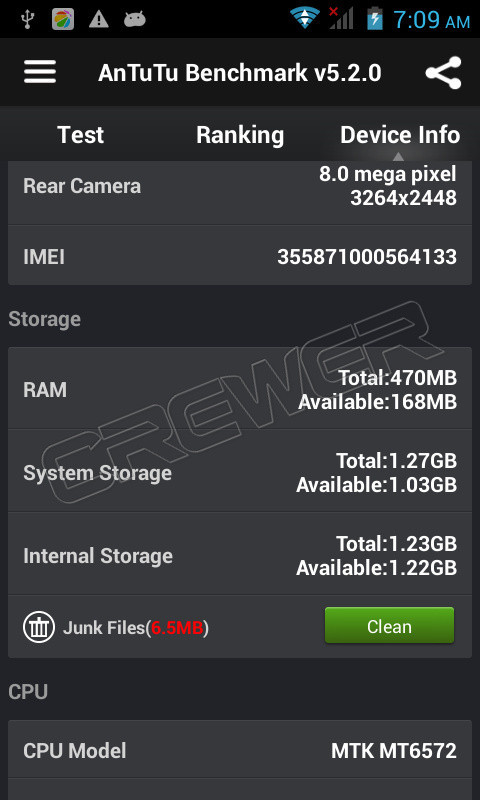Screen dimensions: 480x800
Task: Select the RAM storage row
Action: point(240,388)
